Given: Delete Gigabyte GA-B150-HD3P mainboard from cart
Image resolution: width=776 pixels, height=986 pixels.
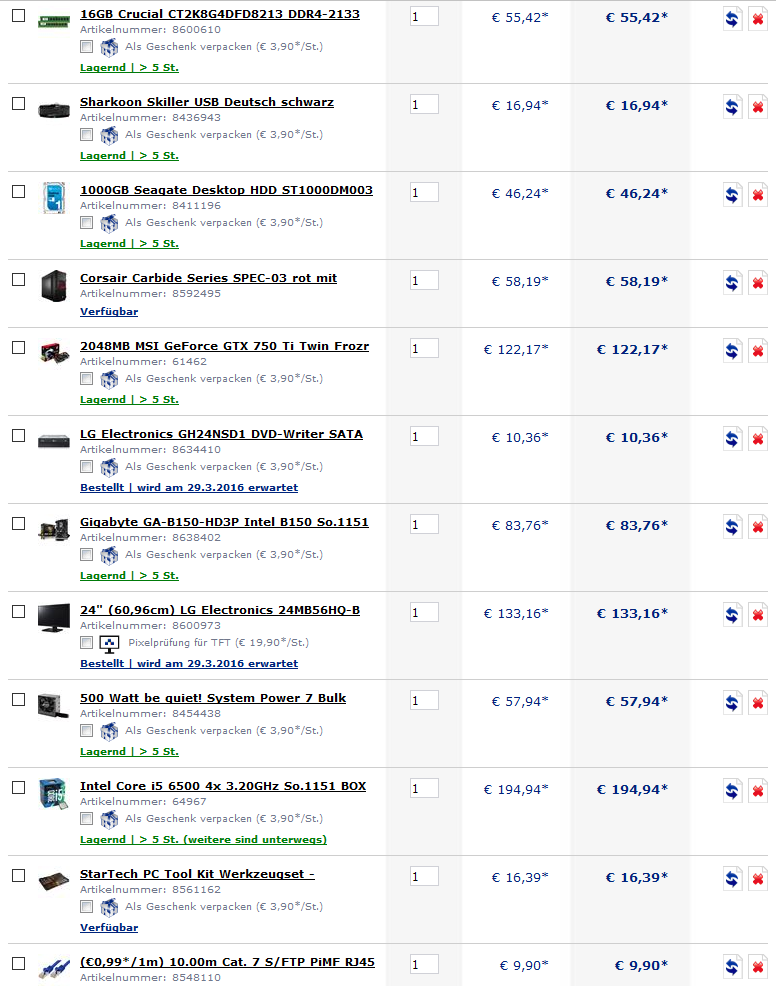Looking at the screenshot, I should point(758,528).
